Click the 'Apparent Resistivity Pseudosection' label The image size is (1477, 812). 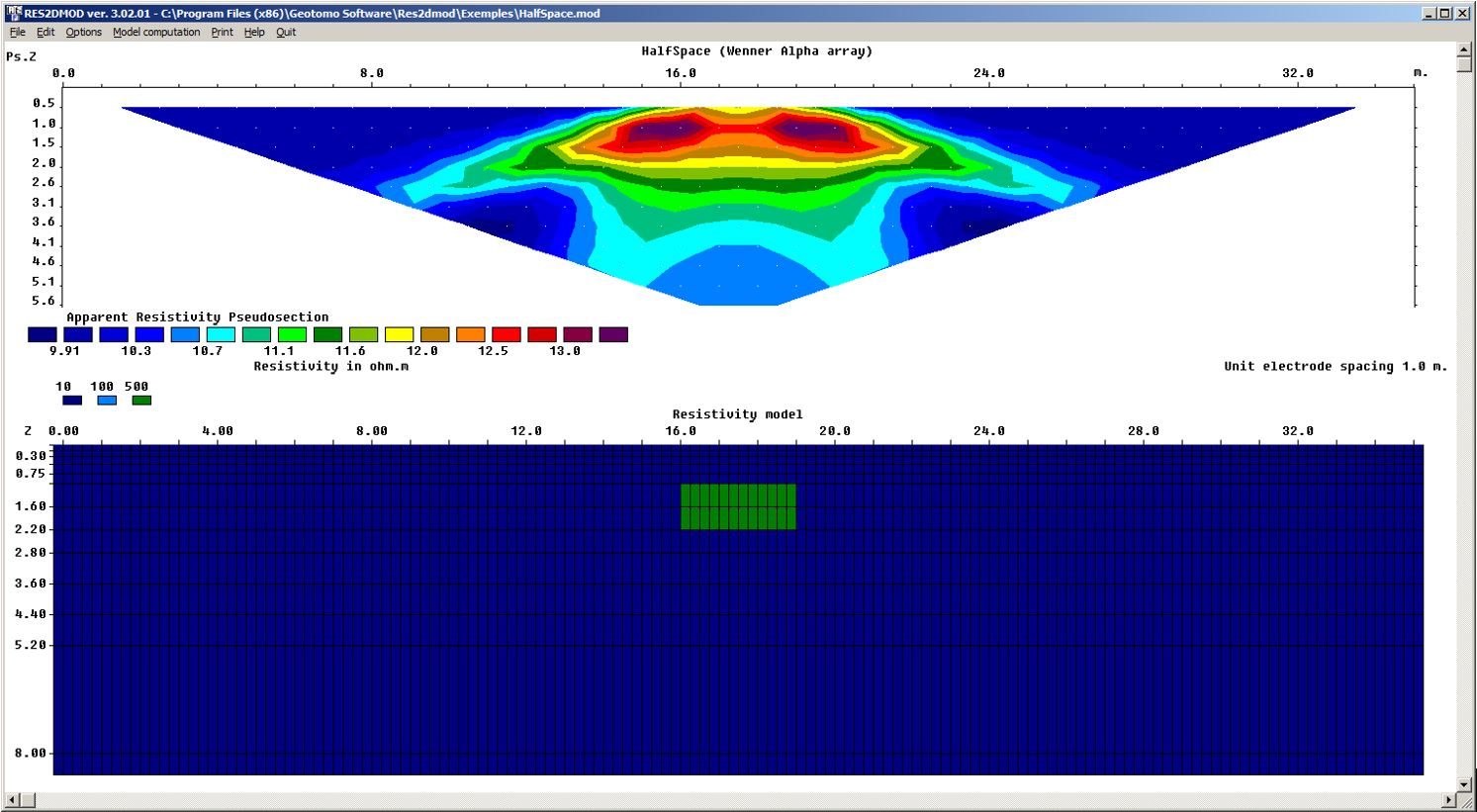[x=198, y=317]
